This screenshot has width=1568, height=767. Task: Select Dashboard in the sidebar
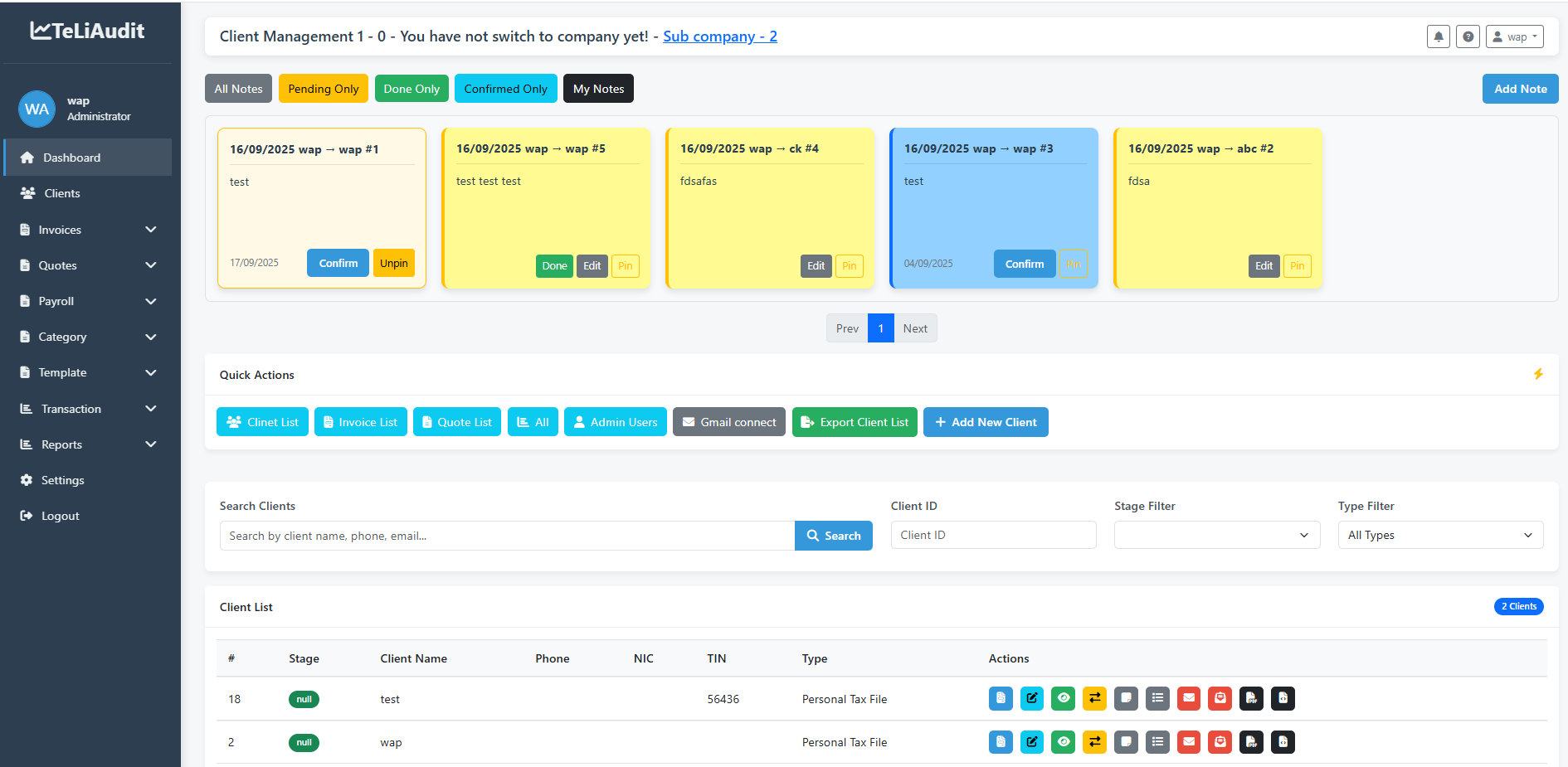71,157
